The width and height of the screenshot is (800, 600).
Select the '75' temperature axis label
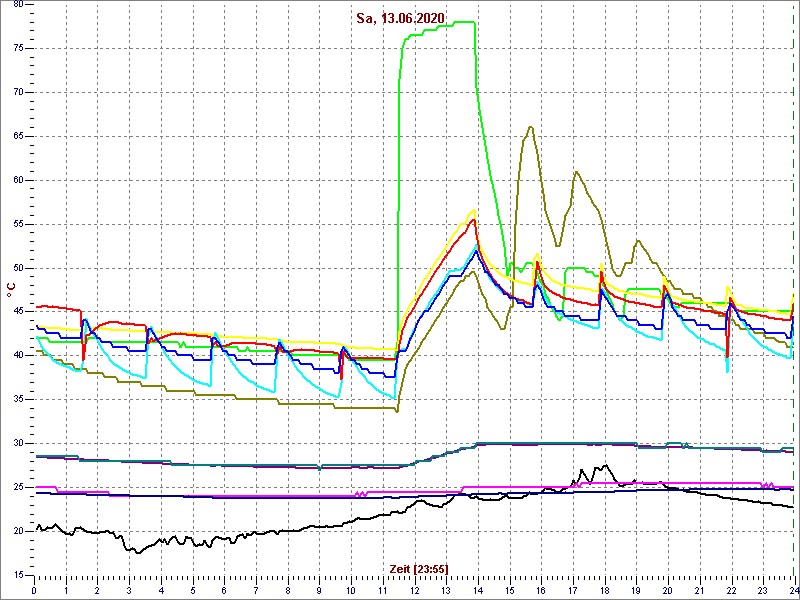pos(17,48)
